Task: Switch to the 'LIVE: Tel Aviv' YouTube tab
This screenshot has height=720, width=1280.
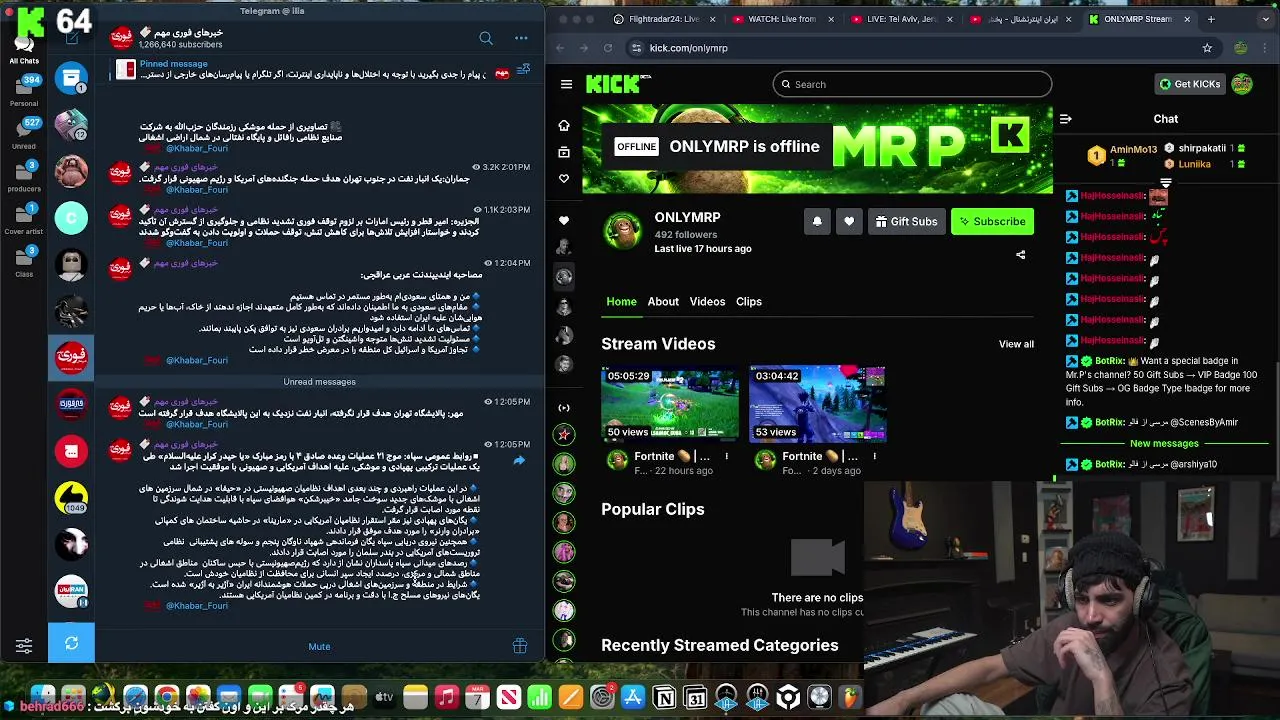Action: (899, 19)
